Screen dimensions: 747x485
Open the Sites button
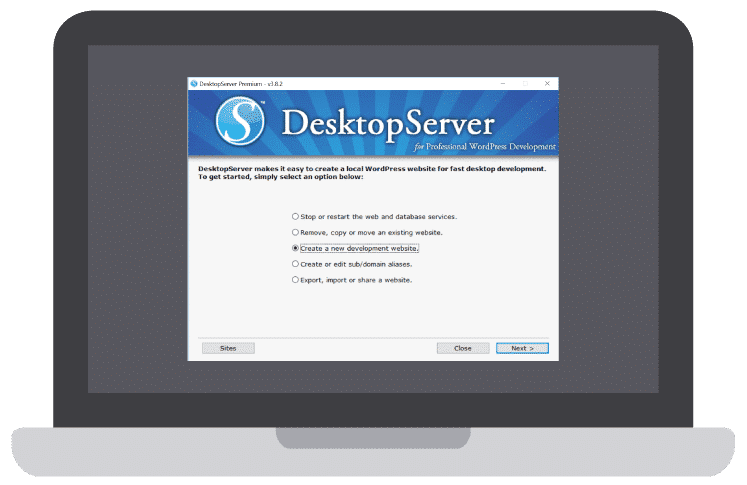click(x=228, y=348)
